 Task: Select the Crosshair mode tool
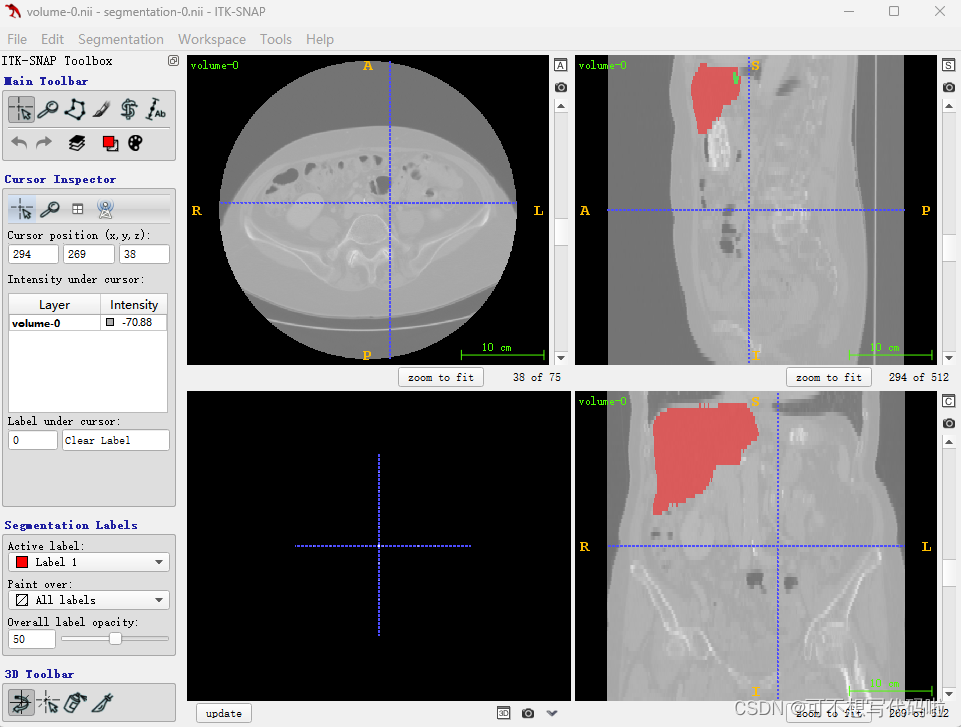tap(21, 110)
